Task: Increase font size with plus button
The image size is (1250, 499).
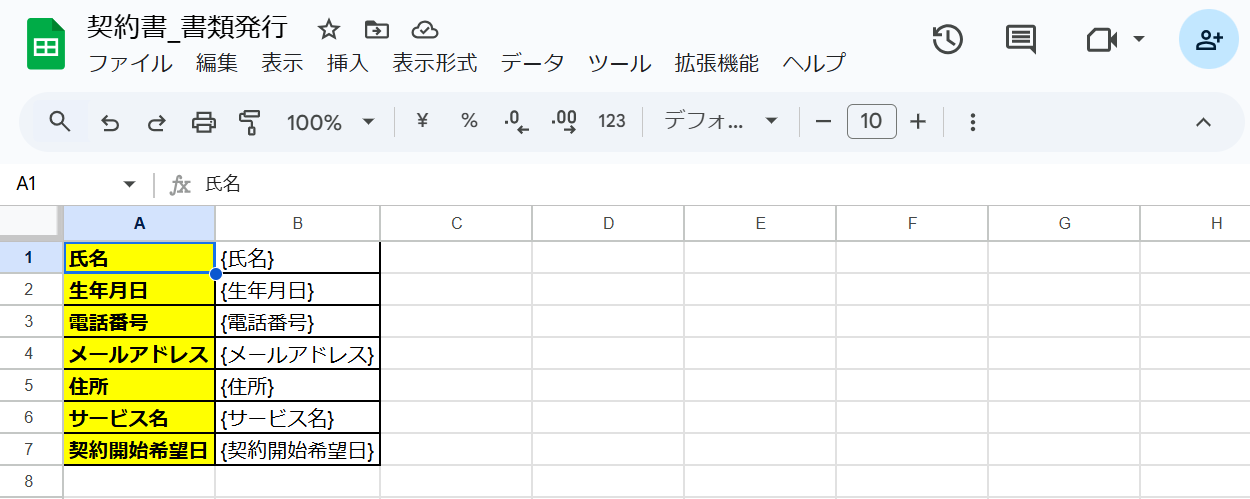Action: 918,122
